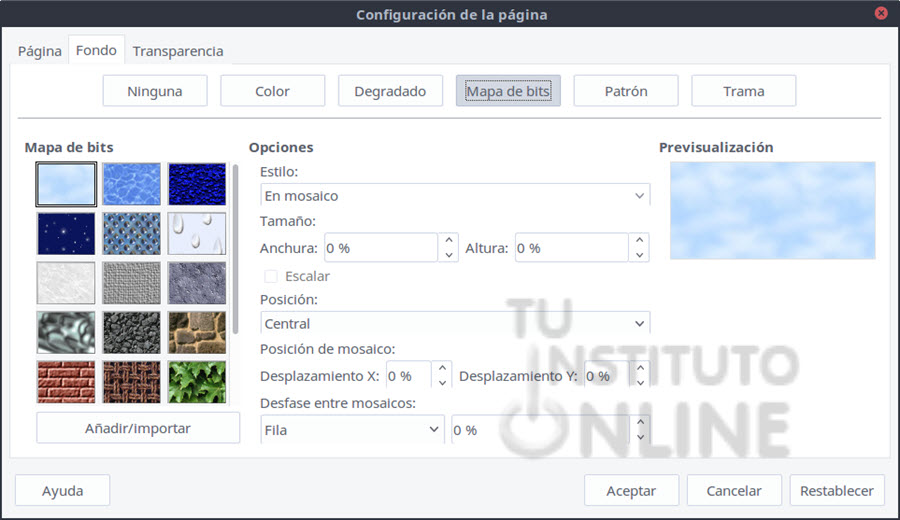900x520 pixels.
Task: Click the Desfase entre mosaicos percentage field
Action: click(541, 430)
